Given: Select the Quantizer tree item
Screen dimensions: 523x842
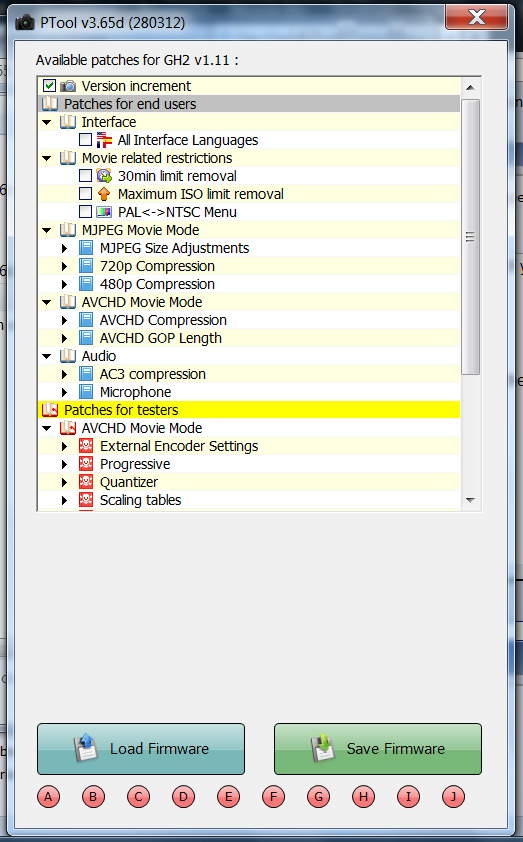Looking at the screenshot, I should (x=129, y=482).
